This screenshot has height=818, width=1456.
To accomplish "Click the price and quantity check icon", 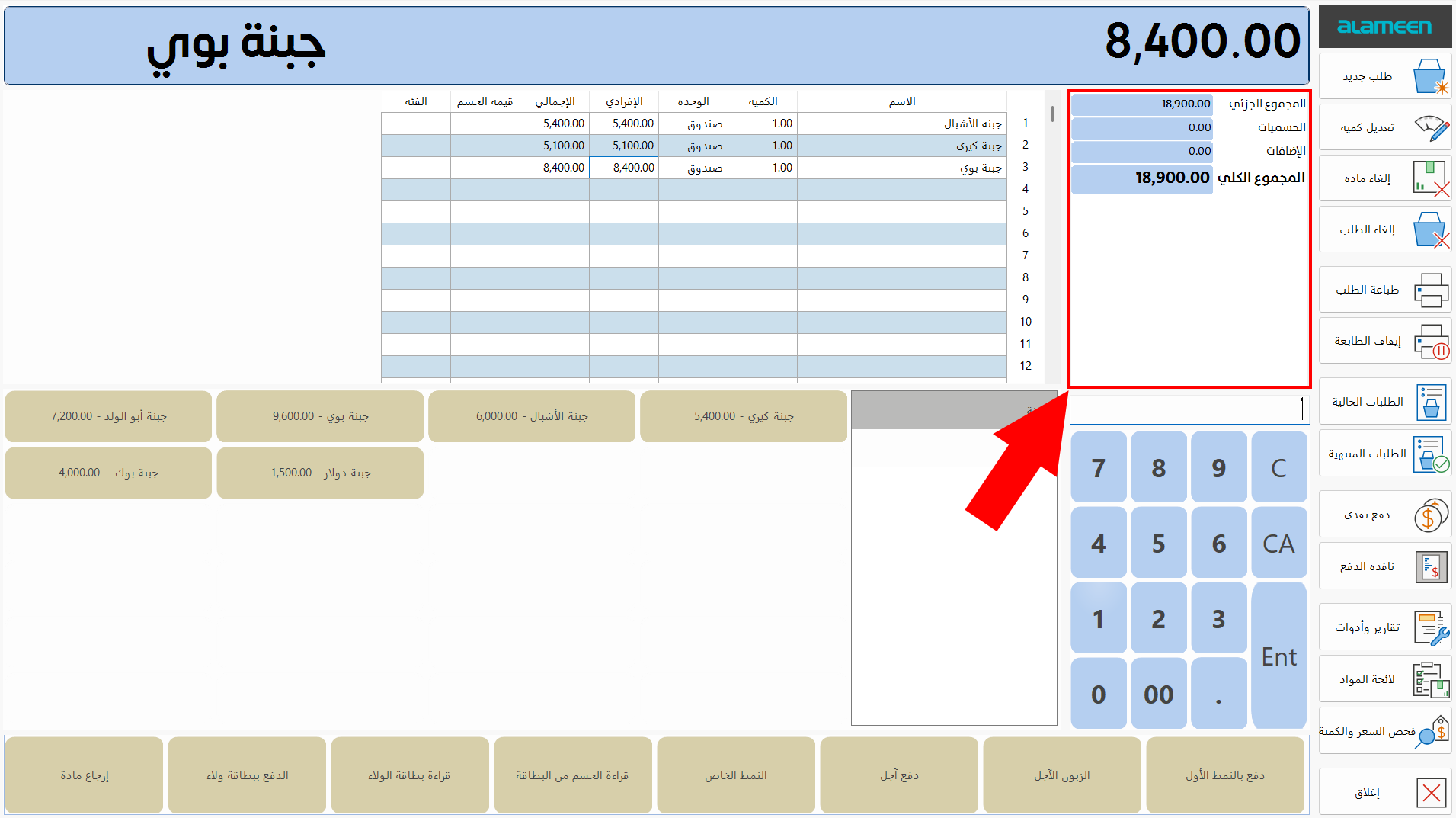I will tap(1430, 732).
